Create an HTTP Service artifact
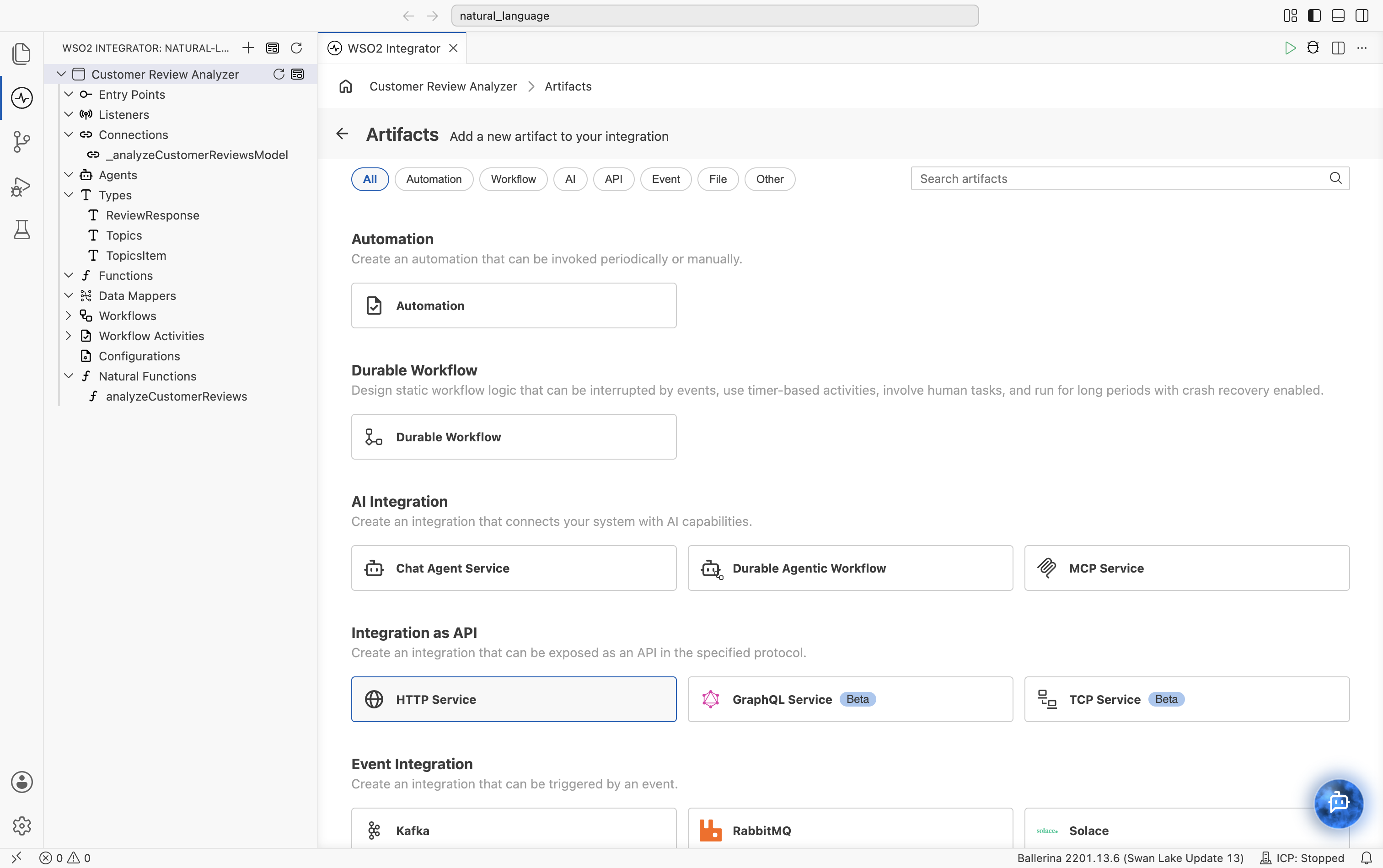 pyautogui.click(x=514, y=699)
